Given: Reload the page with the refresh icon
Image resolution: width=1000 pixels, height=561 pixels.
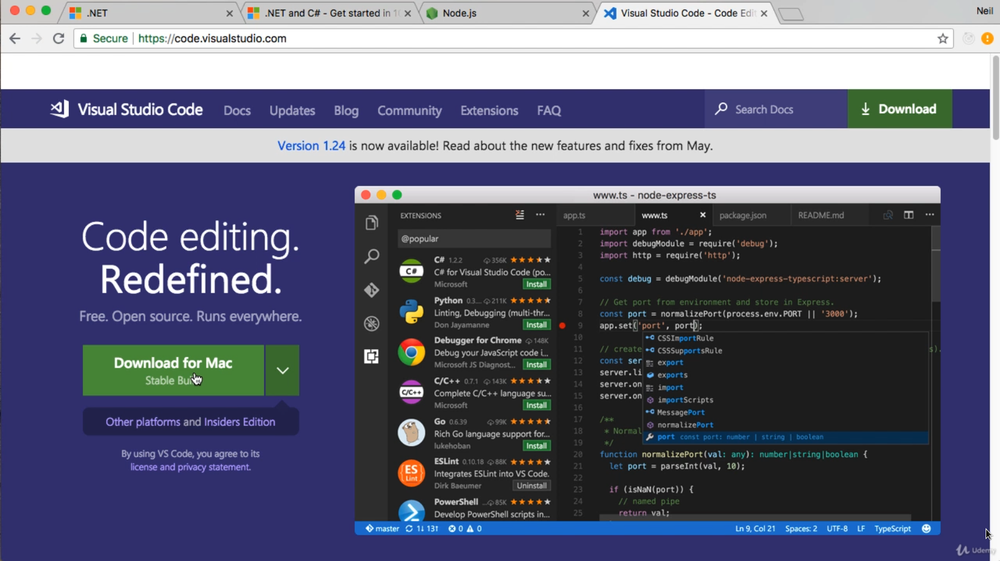Looking at the screenshot, I should [59, 39].
